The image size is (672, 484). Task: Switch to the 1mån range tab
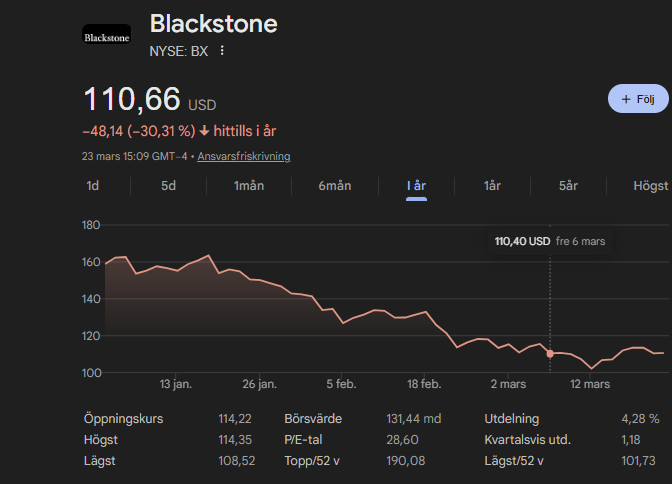tap(249, 186)
